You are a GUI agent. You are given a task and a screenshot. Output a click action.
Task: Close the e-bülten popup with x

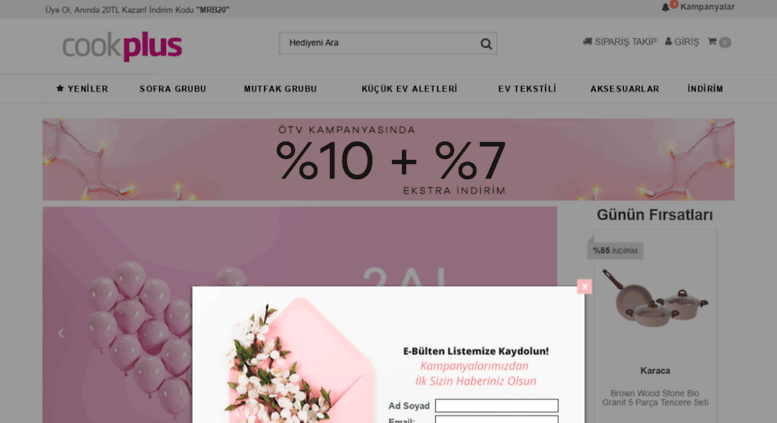tap(584, 286)
